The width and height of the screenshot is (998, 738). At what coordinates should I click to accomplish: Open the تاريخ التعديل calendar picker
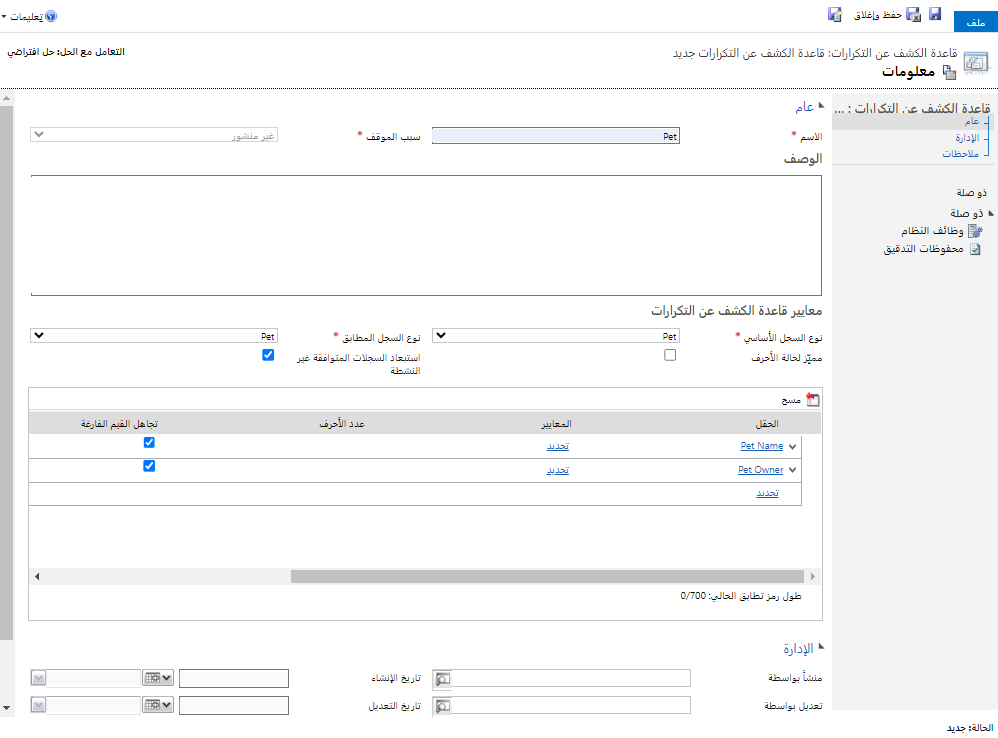pyautogui.click(x=158, y=705)
